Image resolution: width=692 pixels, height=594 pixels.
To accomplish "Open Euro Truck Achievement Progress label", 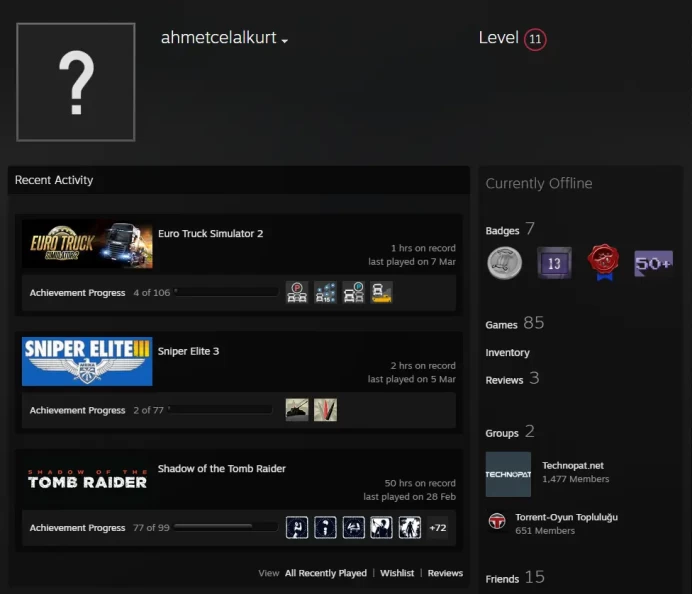I will pos(77,293).
